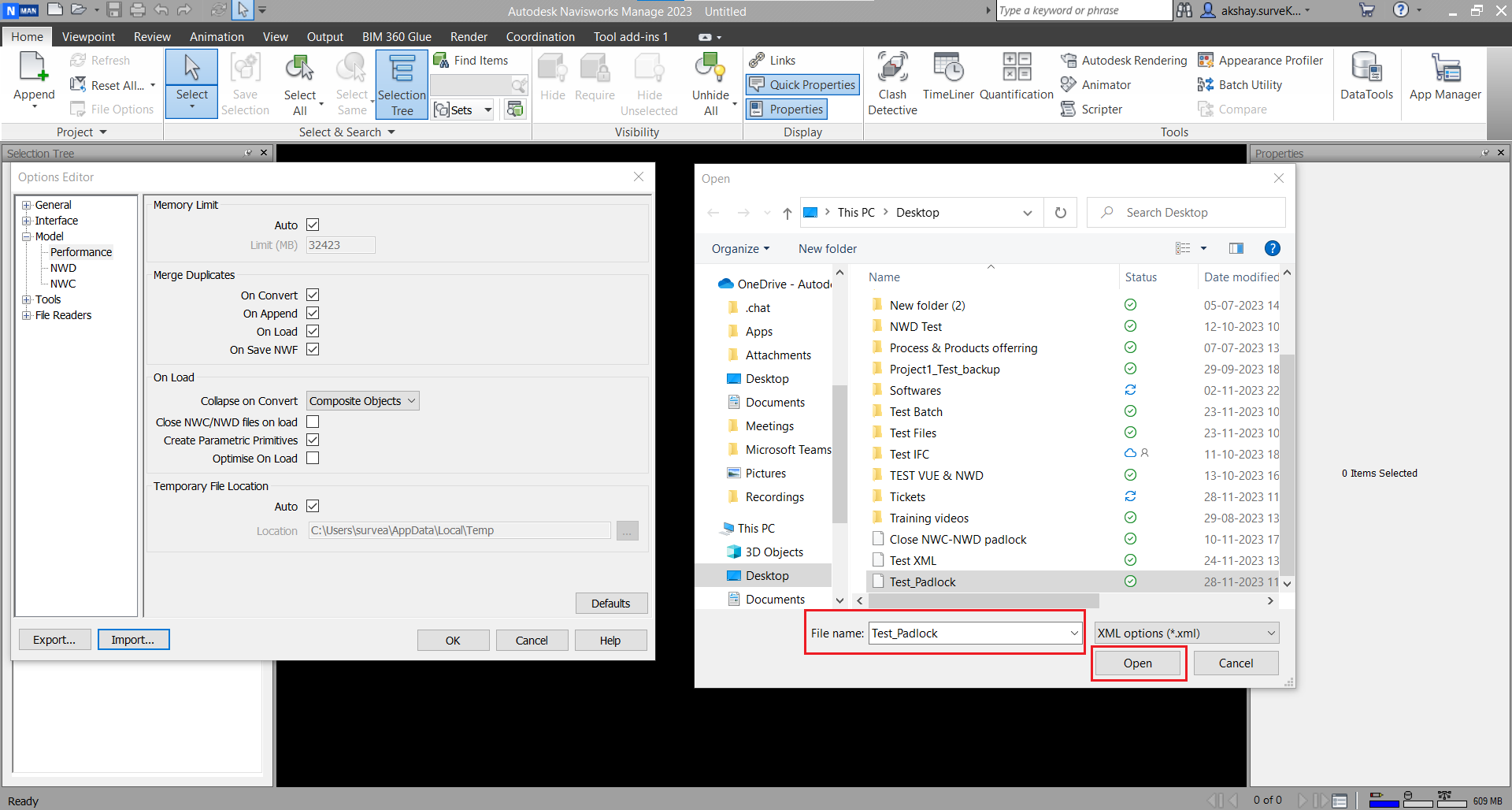Launch Batch Utility
Screen dimensions: 1512x810
(1240, 85)
